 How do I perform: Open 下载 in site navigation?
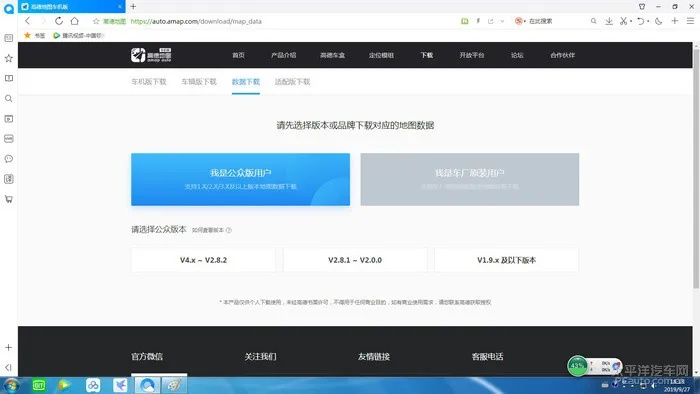click(x=427, y=55)
